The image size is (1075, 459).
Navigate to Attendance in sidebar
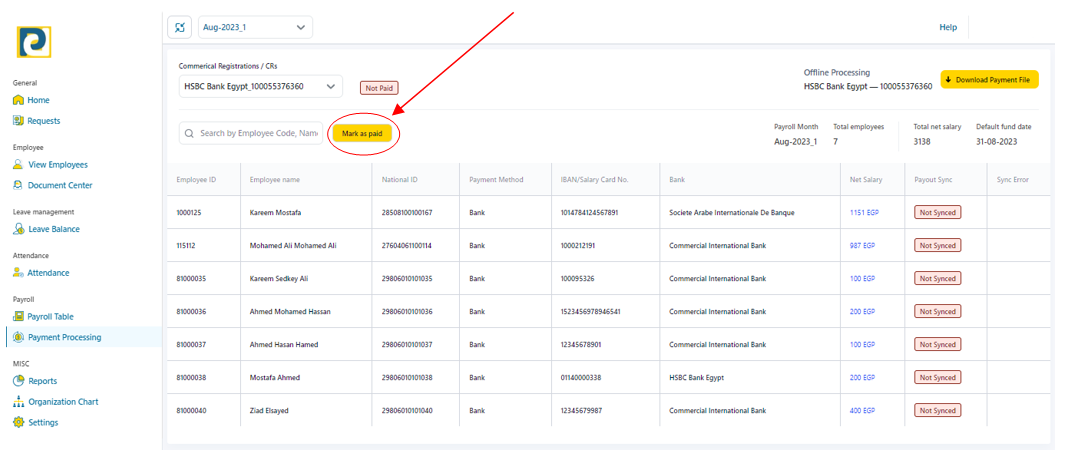click(x=48, y=273)
